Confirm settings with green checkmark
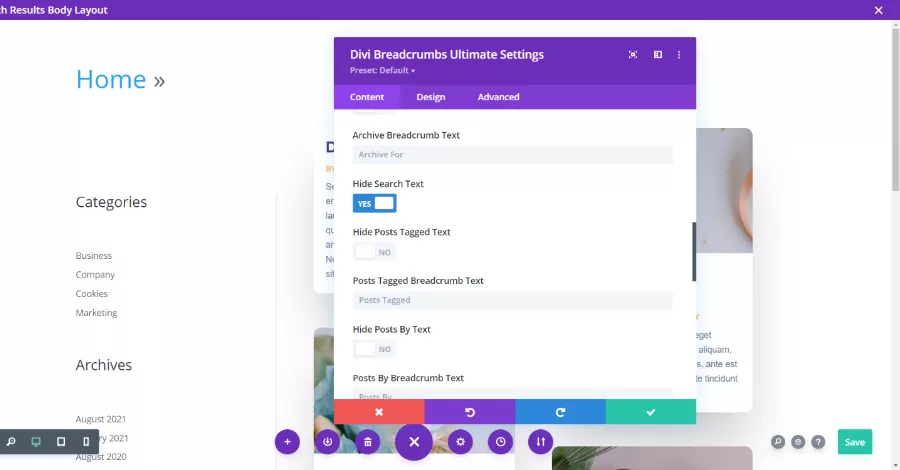900x470 pixels. pyautogui.click(x=651, y=412)
